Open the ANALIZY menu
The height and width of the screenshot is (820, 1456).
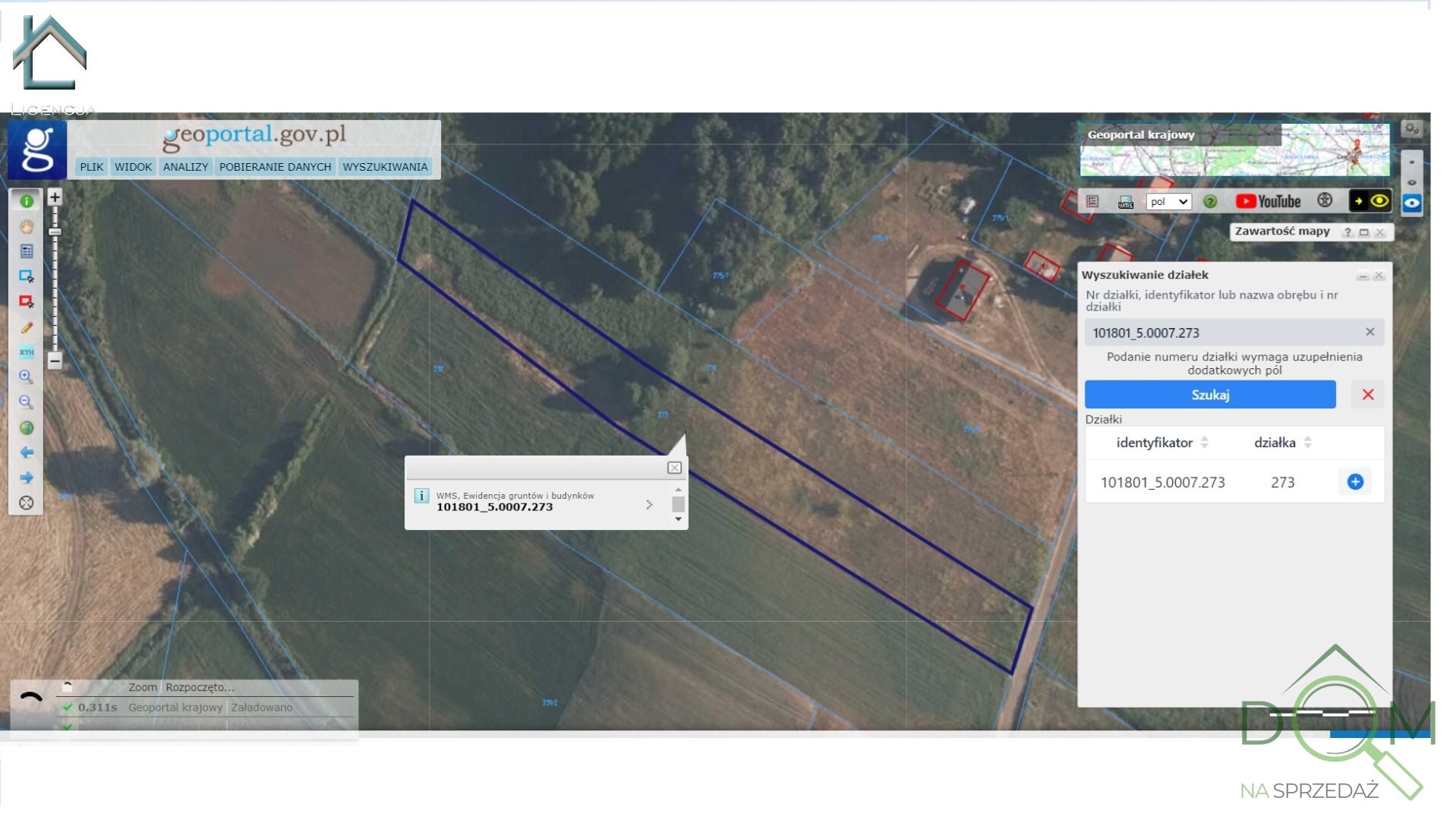tap(185, 167)
